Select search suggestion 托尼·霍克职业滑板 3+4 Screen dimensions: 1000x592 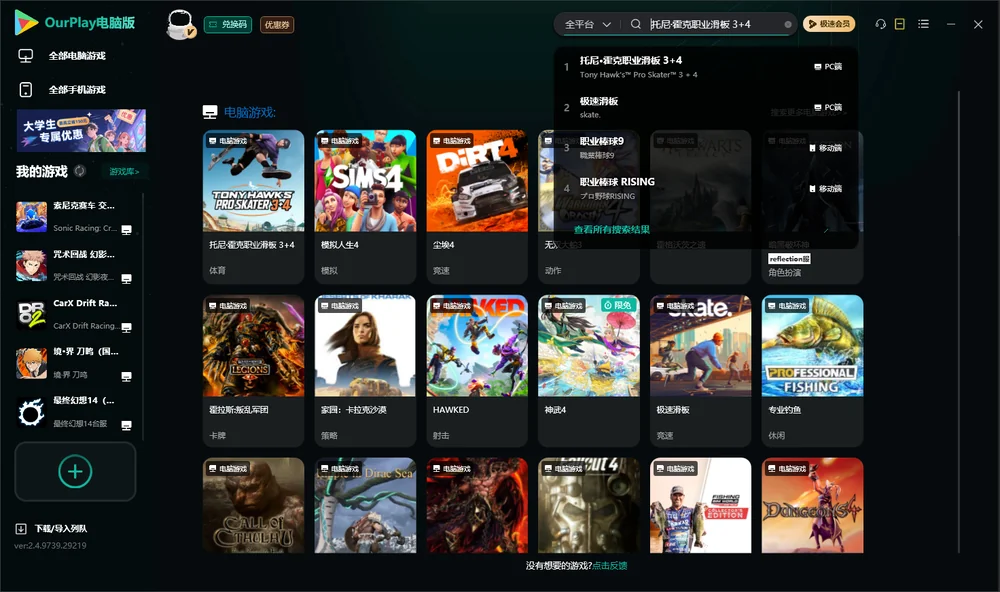[x=705, y=66]
